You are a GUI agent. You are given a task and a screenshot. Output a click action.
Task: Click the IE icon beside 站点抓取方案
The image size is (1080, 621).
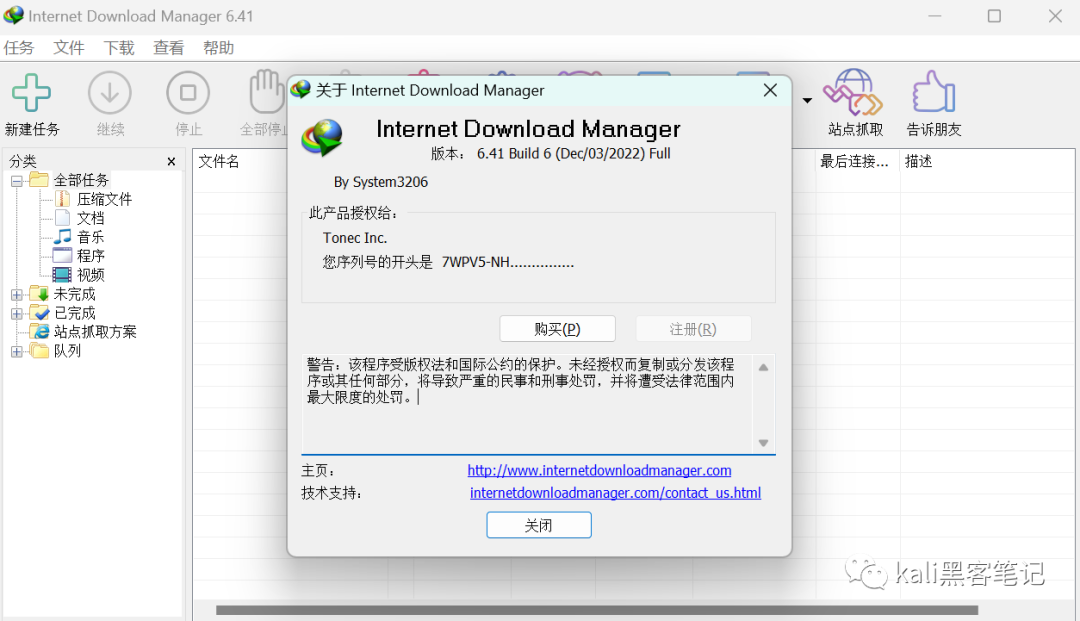tap(41, 332)
